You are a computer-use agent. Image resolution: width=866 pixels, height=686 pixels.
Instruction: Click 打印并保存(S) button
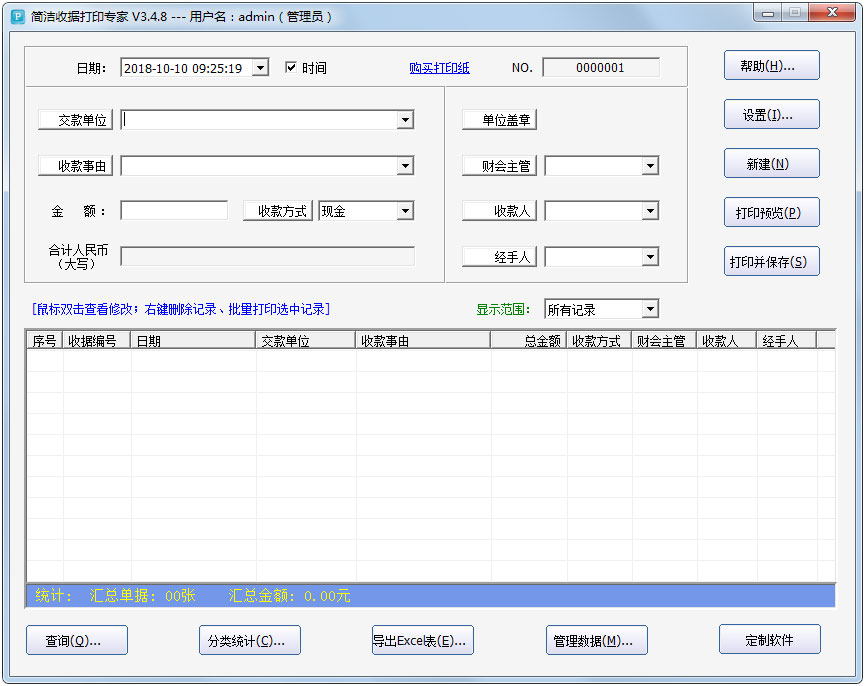tap(772, 261)
